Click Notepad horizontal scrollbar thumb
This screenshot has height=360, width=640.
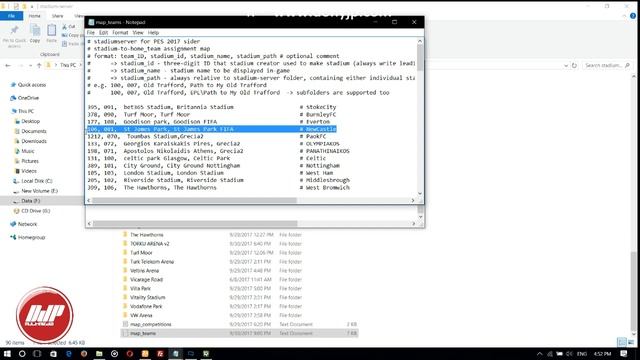coord(194,200)
